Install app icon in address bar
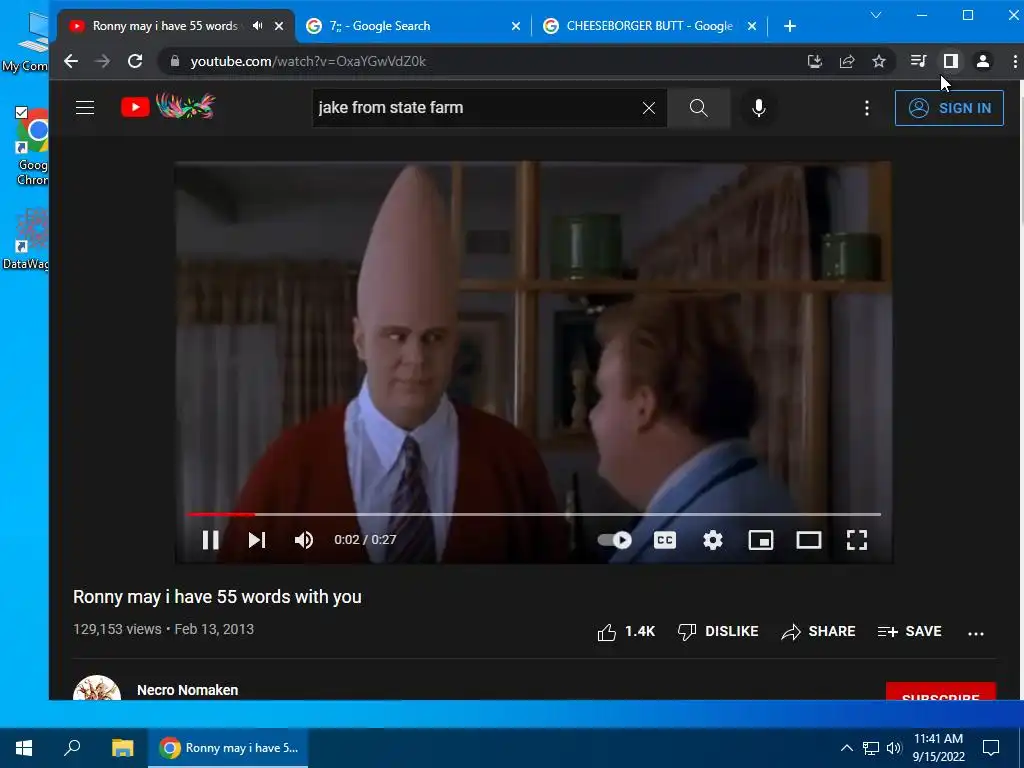 [x=814, y=61]
